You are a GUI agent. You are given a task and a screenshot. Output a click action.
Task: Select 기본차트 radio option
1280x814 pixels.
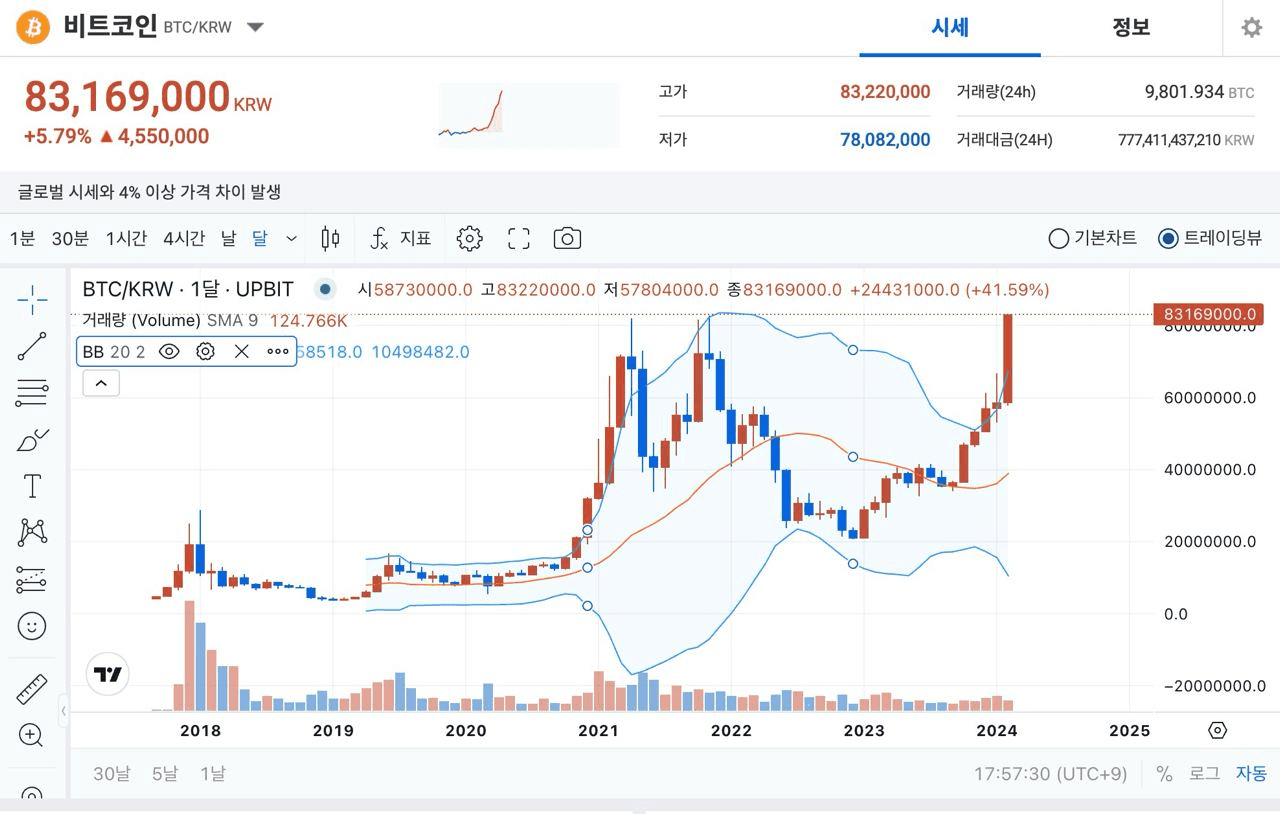point(1058,238)
